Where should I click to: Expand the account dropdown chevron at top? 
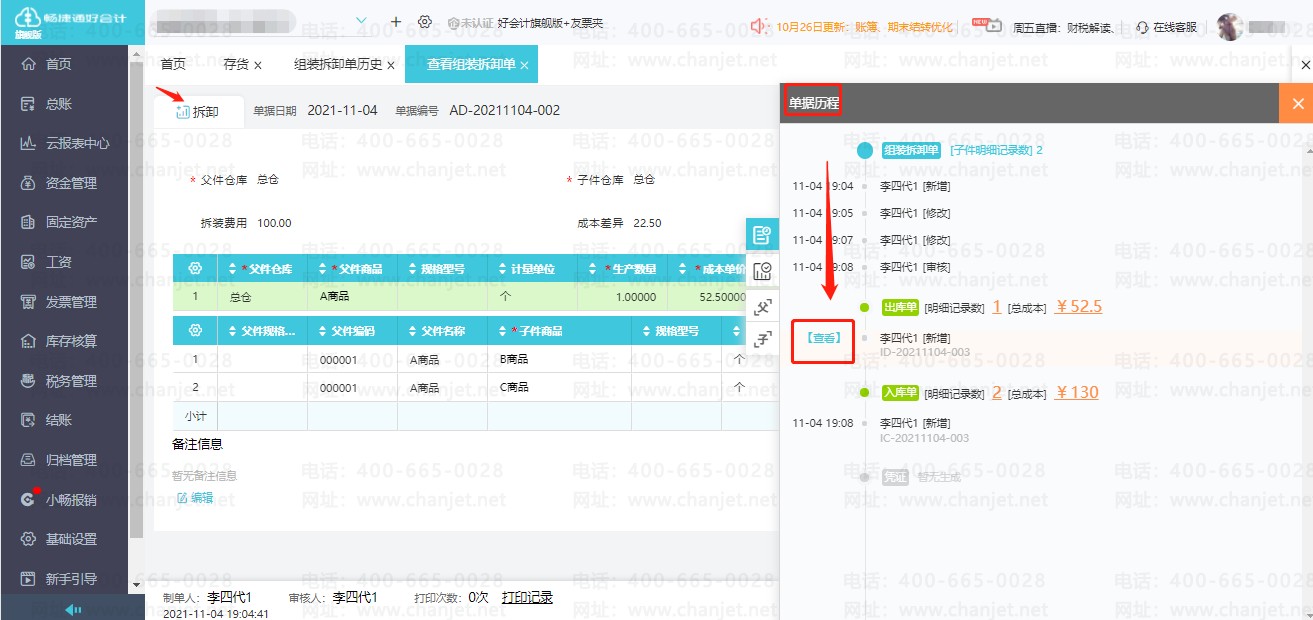(x=361, y=21)
